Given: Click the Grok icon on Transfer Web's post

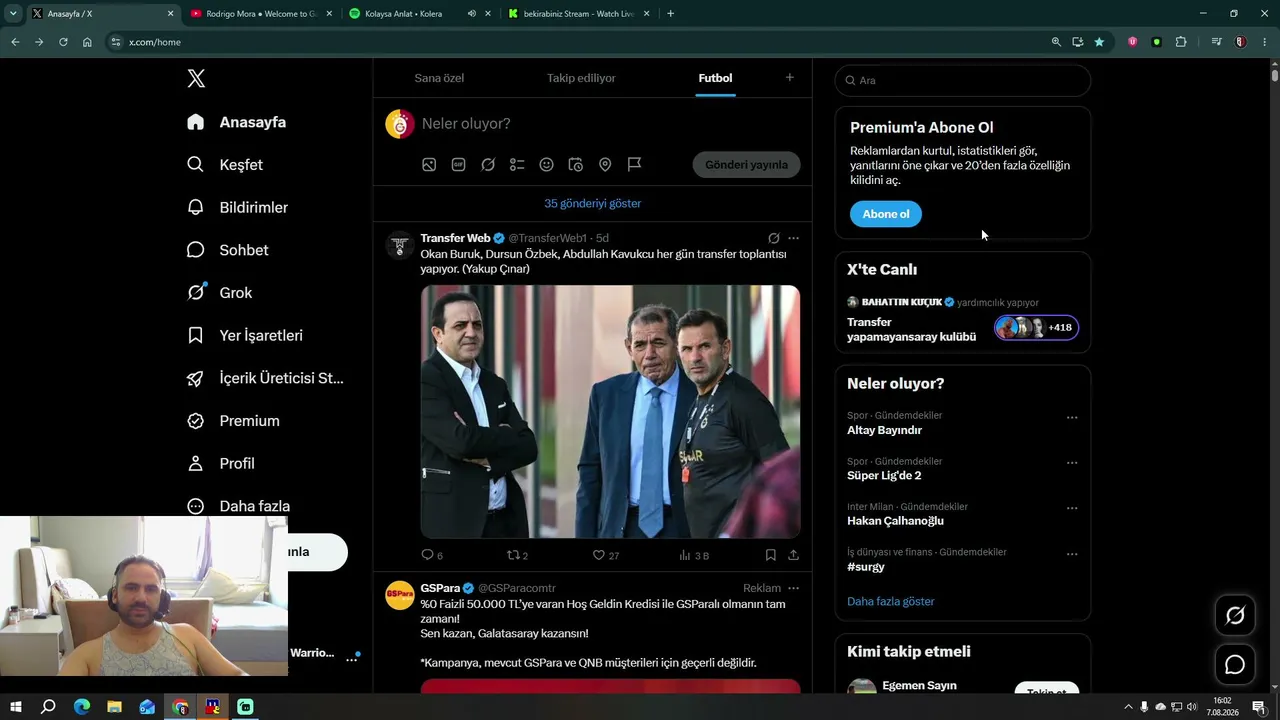Looking at the screenshot, I should 774,238.
